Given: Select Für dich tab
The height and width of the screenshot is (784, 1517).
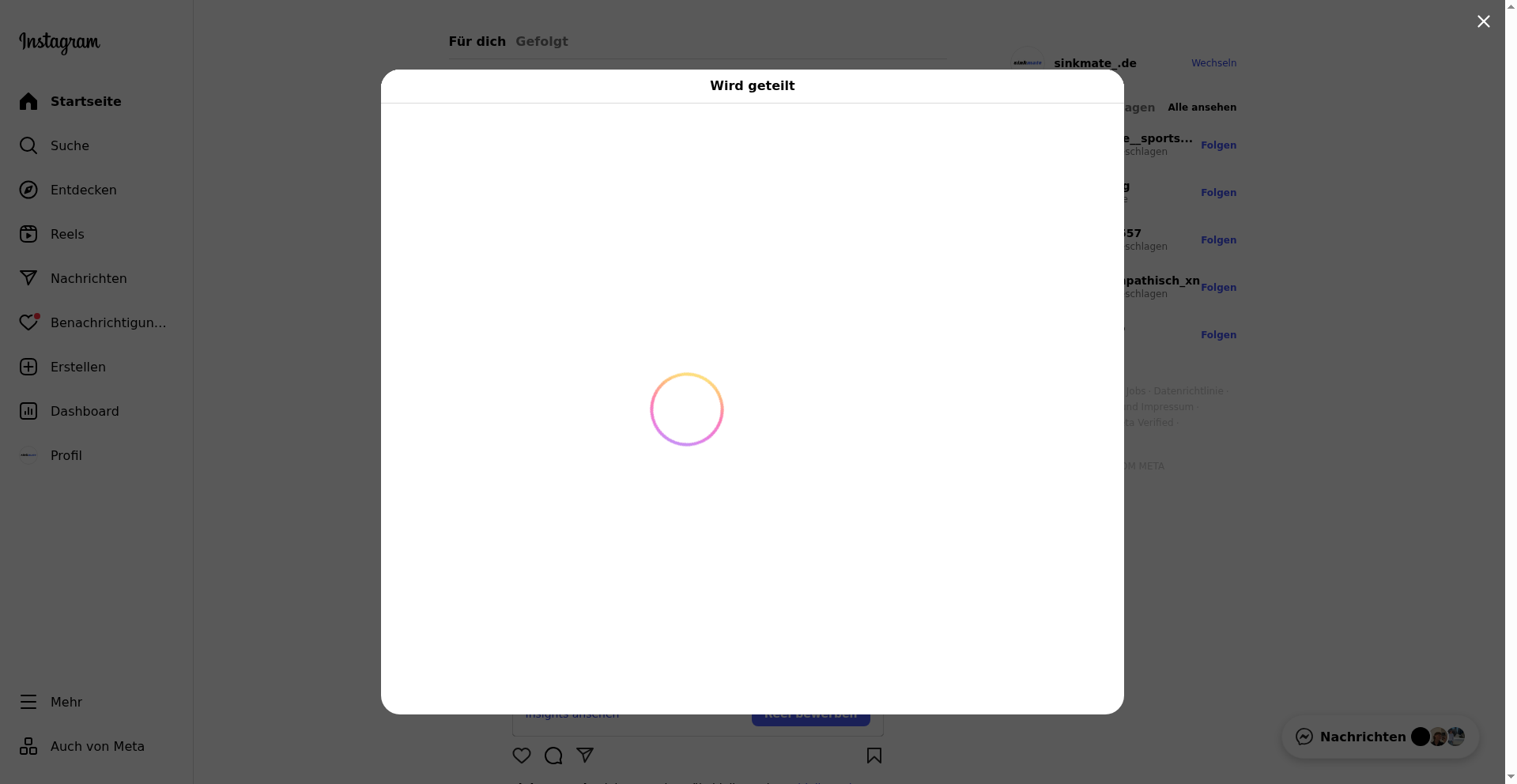Looking at the screenshot, I should [477, 41].
